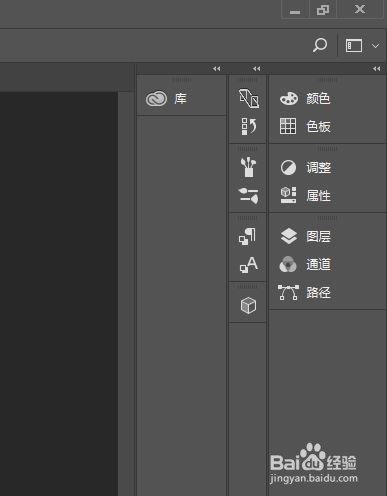
Task: Open the Libraries (库) panel icon
Action: (156, 99)
